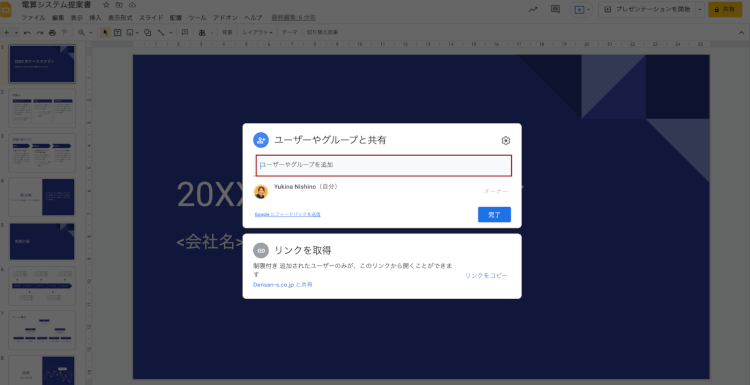Open the ファイル menu
Screen dimensions: 750x385
coord(33,18)
